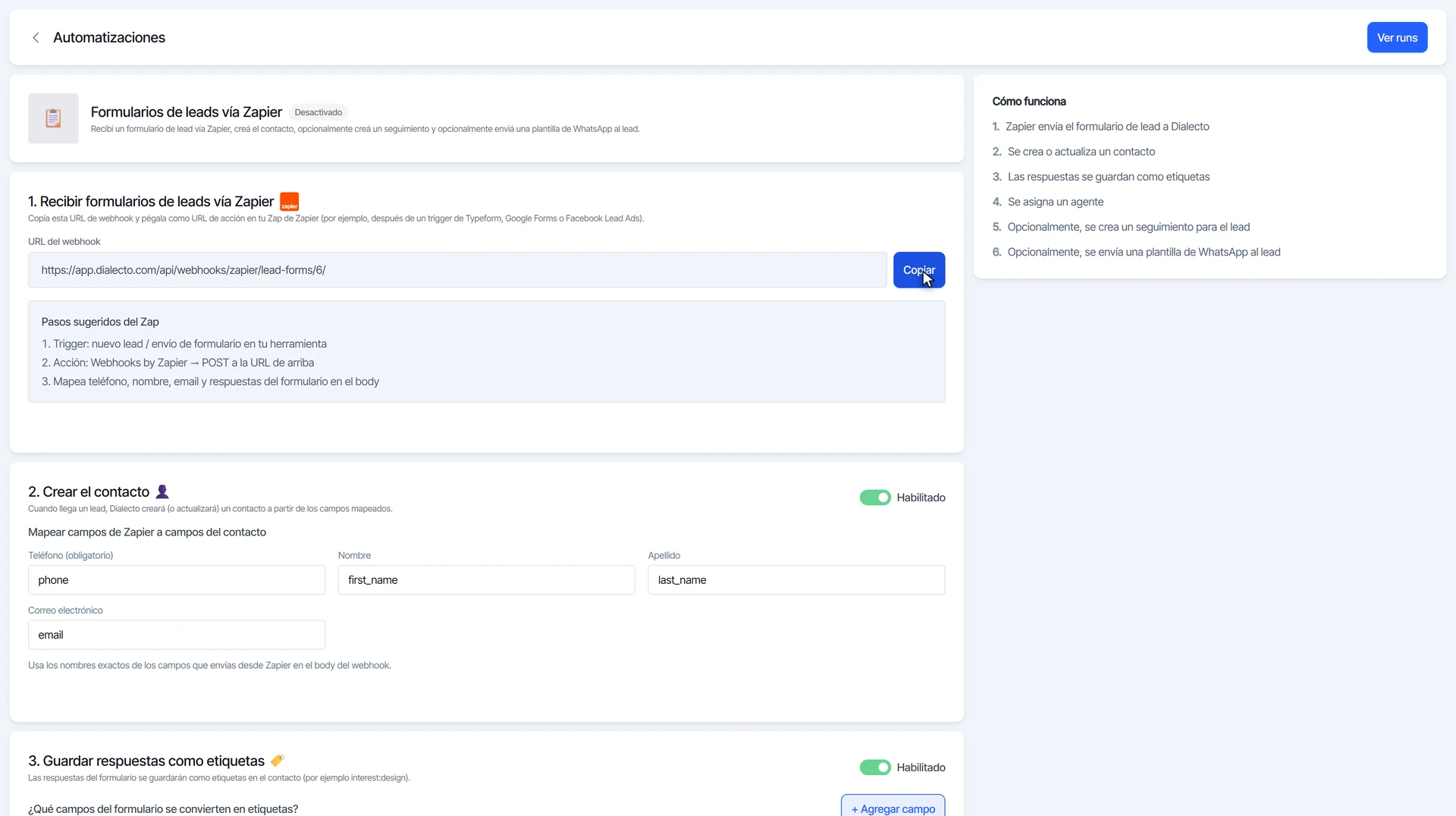Click the Automatizaciones page title
Image resolution: width=1456 pixels, height=816 pixels.
(109, 38)
